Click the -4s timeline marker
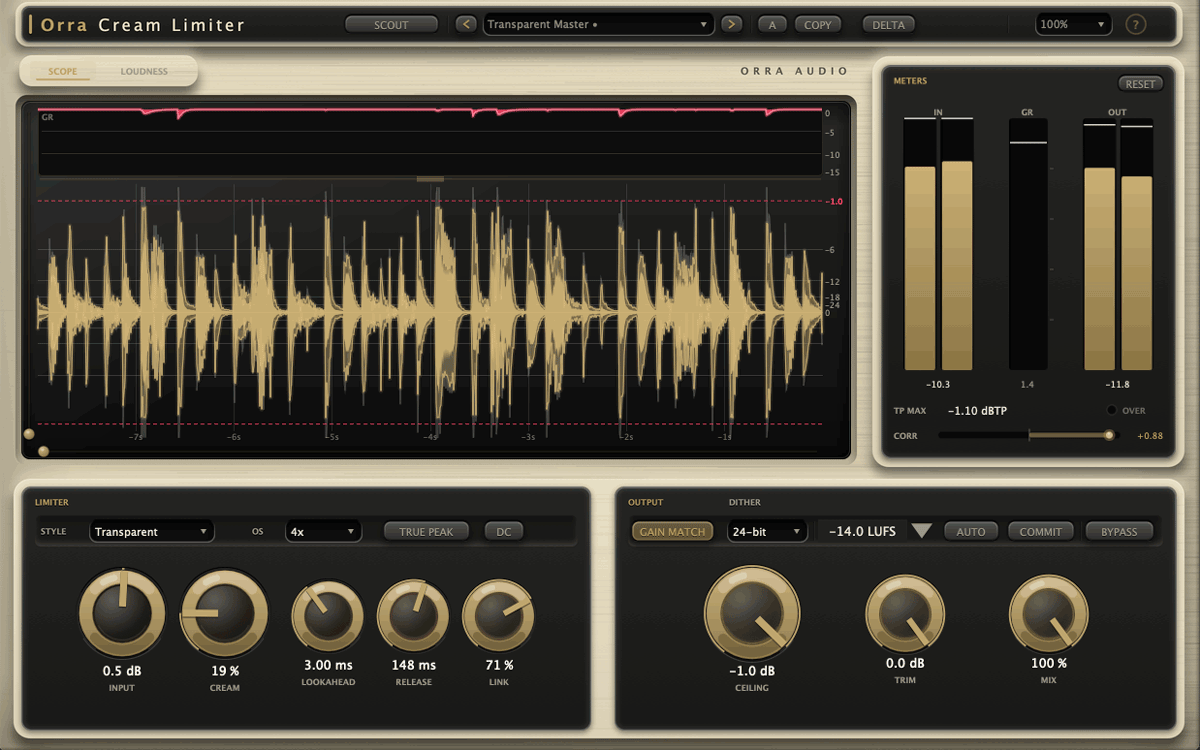The image size is (1200, 750). [x=430, y=437]
